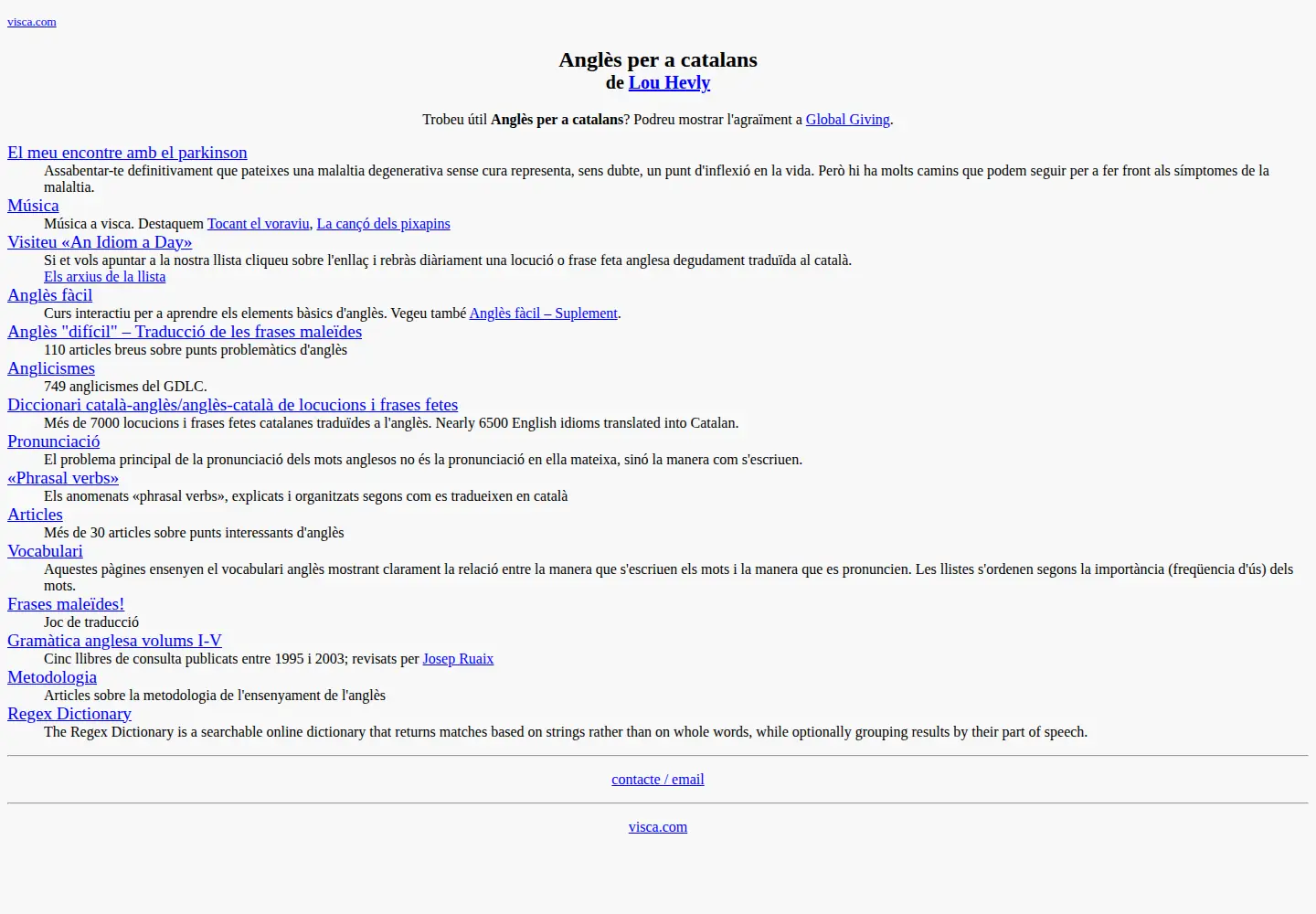Image resolution: width=1316 pixels, height=914 pixels.
Task: Open the 'Frases maleïdes!' game link
Action: (66, 604)
